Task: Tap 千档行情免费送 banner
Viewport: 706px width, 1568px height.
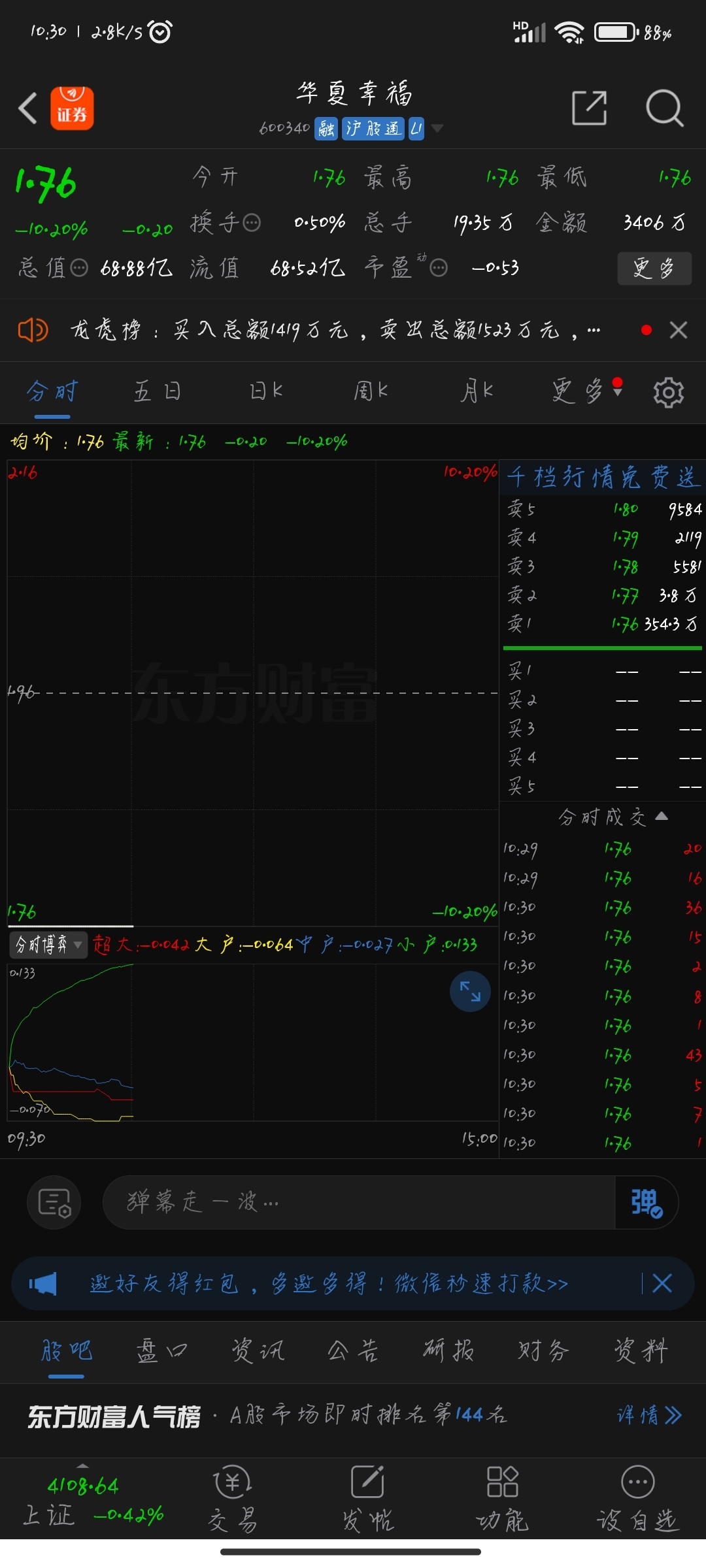Action: click(603, 478)
